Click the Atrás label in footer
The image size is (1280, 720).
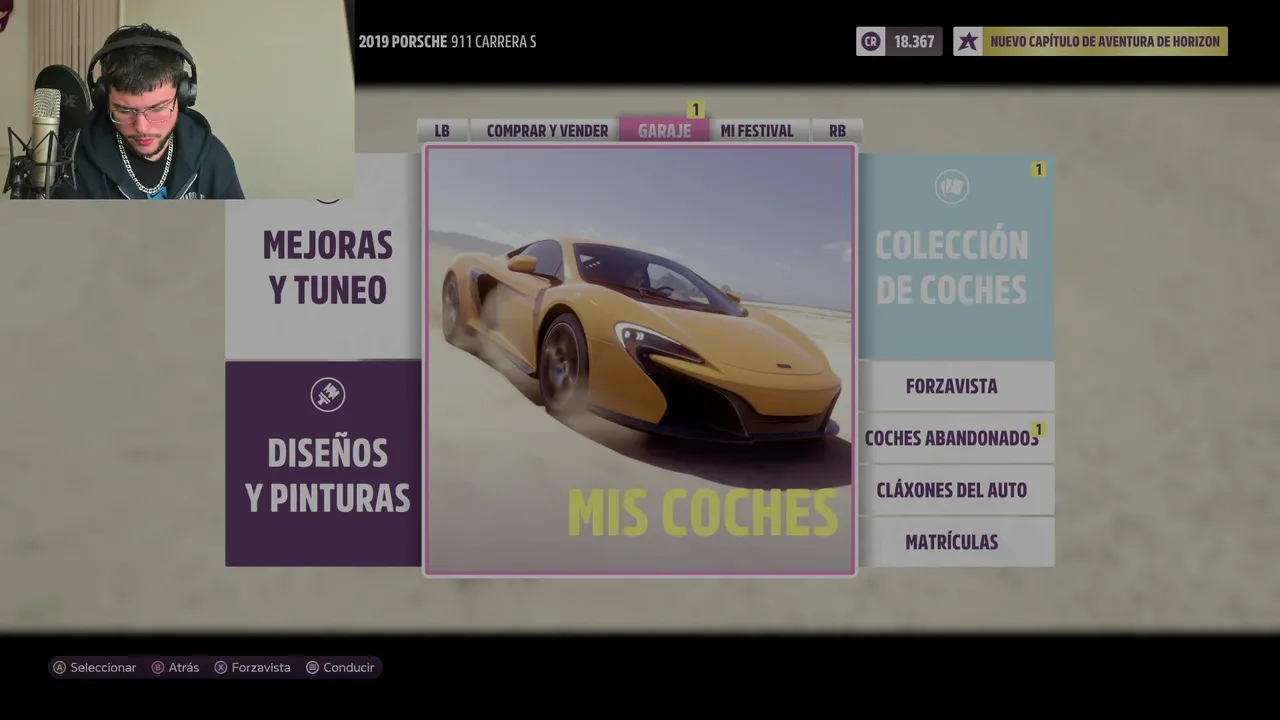coord(184,667)
